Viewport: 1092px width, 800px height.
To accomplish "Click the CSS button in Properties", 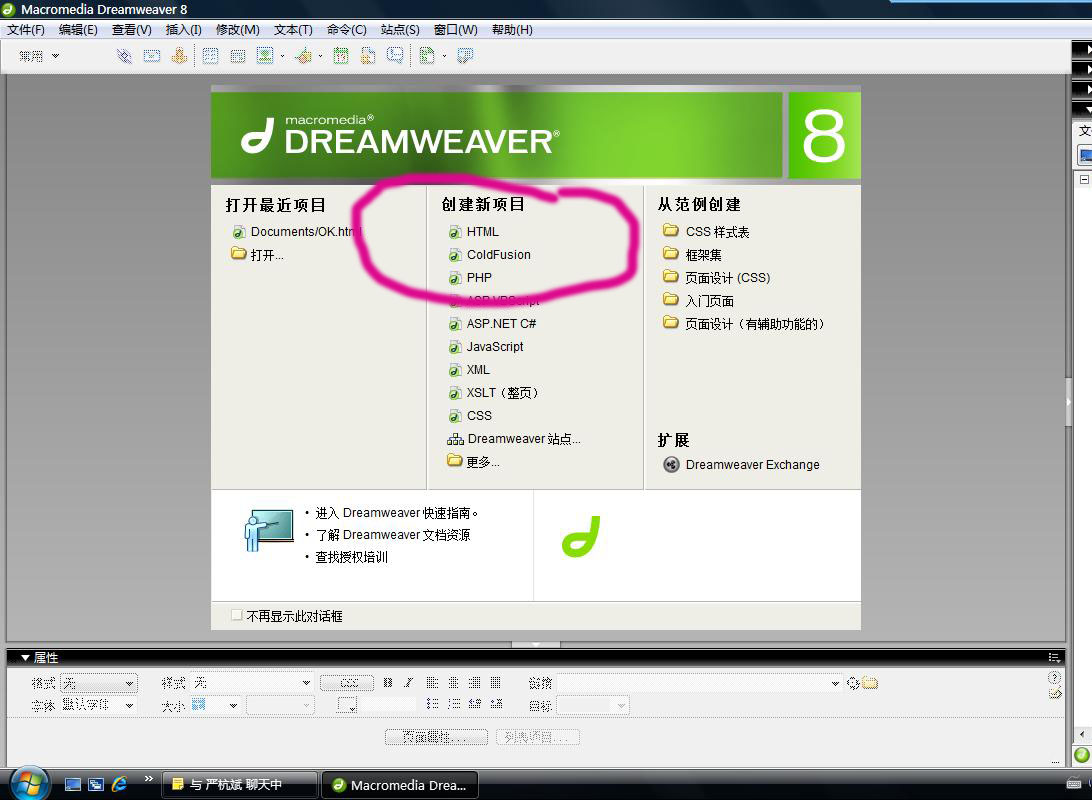I will [x=348, y=683].
